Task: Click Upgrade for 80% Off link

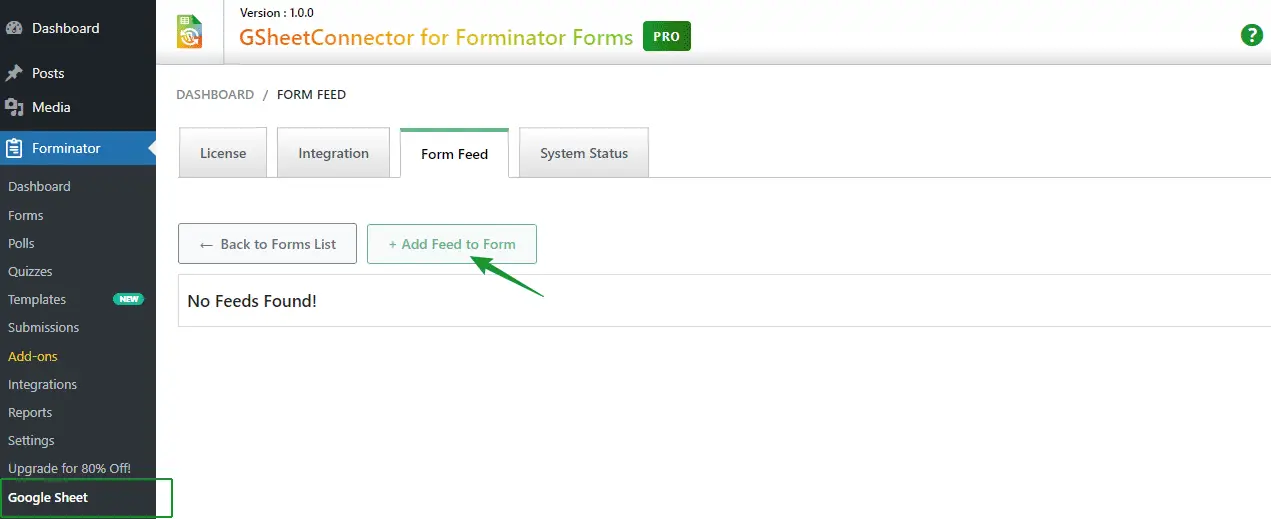Action: pyautogui.click(x=69, y=468)
